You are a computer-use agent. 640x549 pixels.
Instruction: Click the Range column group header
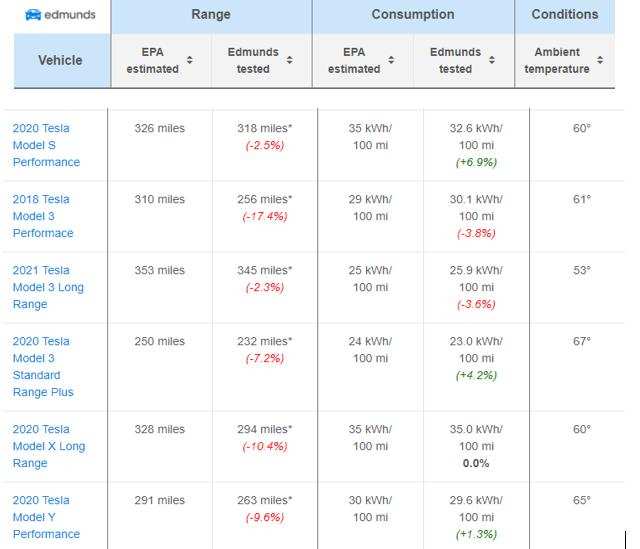[x=211, y=15]
